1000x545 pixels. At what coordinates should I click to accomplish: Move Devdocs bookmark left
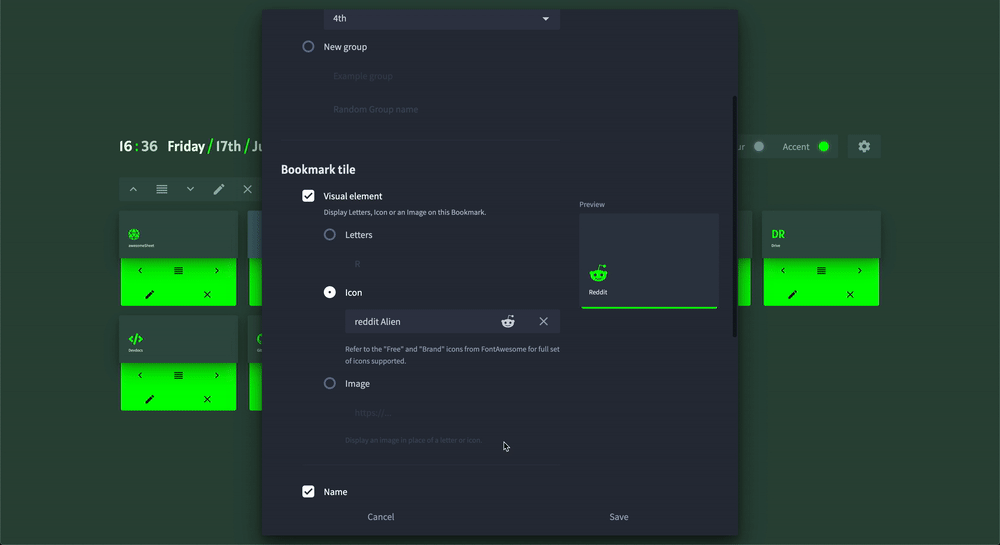(140, 375)
